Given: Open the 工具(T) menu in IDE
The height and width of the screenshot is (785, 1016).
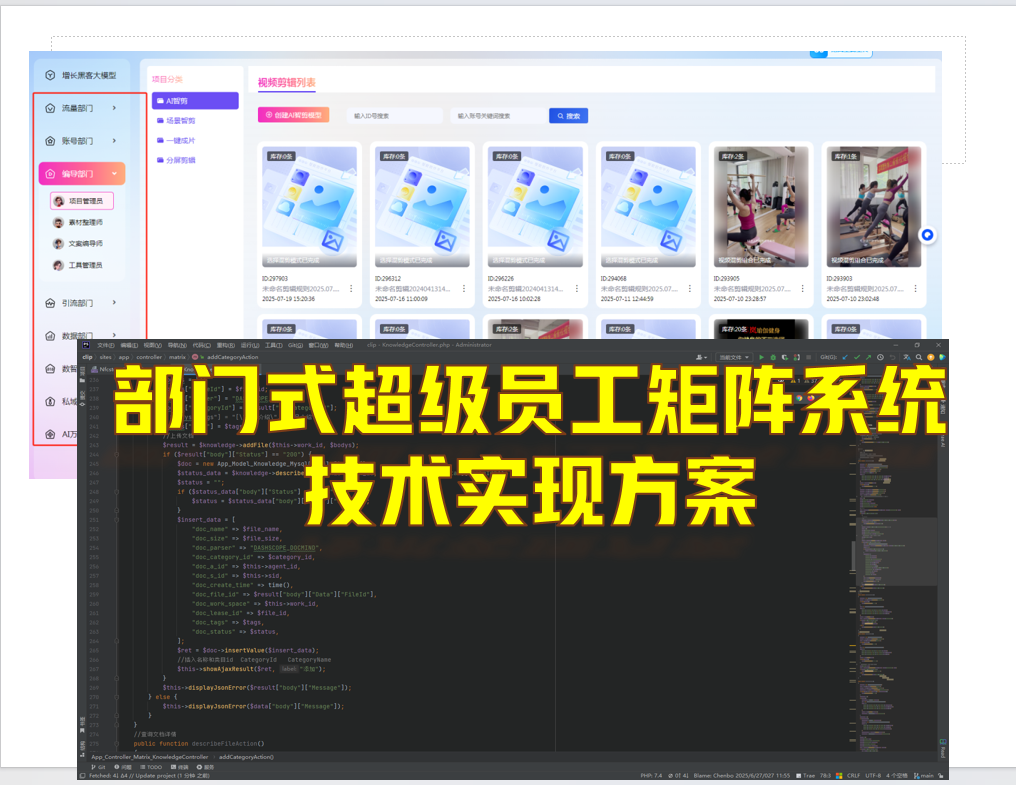Looking at the screenshot, I should [x=274, y=345].
